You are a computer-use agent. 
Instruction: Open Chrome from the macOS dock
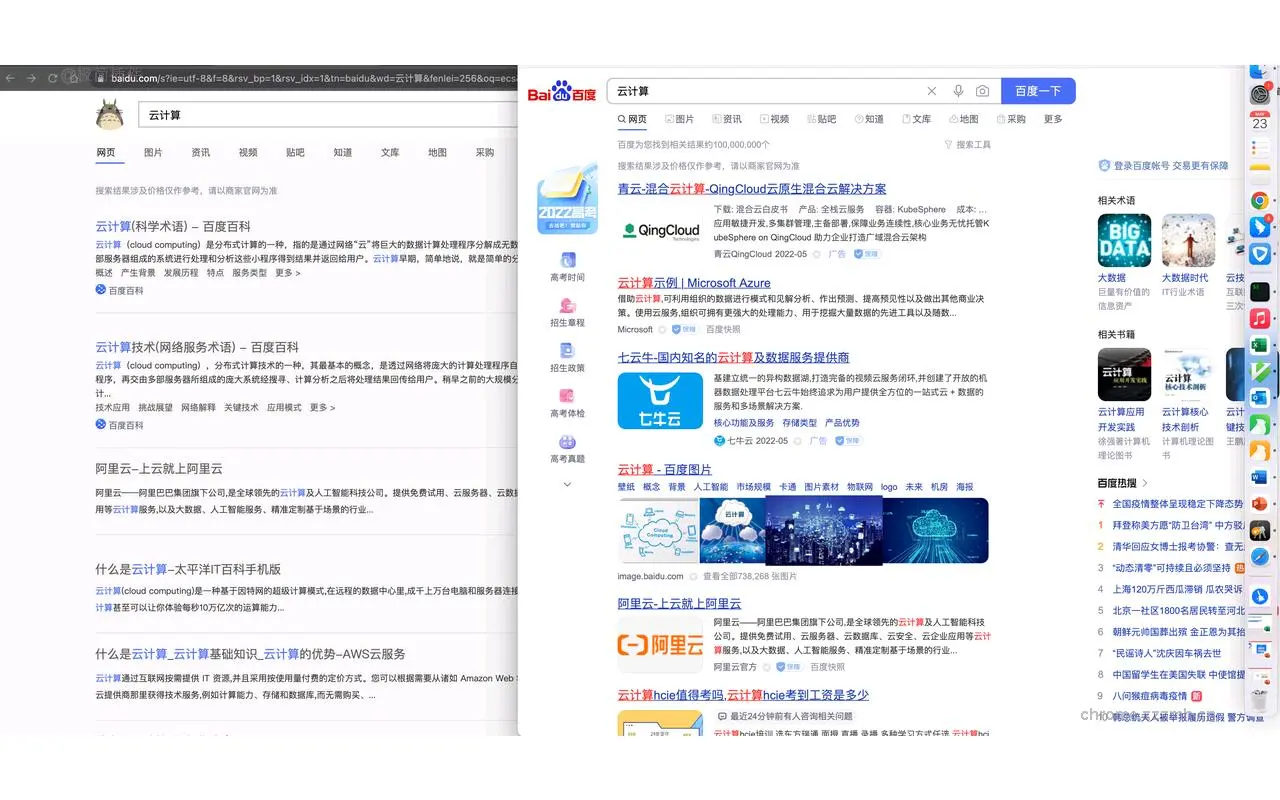pos(1259,200)
